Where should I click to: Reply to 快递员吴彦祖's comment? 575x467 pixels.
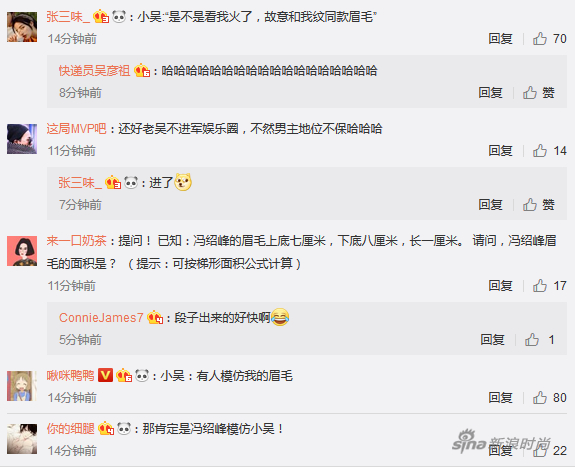pos(490,92)
